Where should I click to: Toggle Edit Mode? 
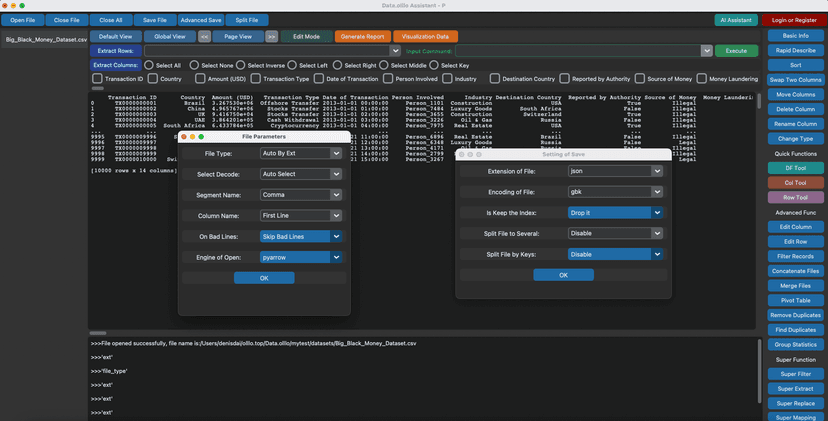[x=306, y=36]
